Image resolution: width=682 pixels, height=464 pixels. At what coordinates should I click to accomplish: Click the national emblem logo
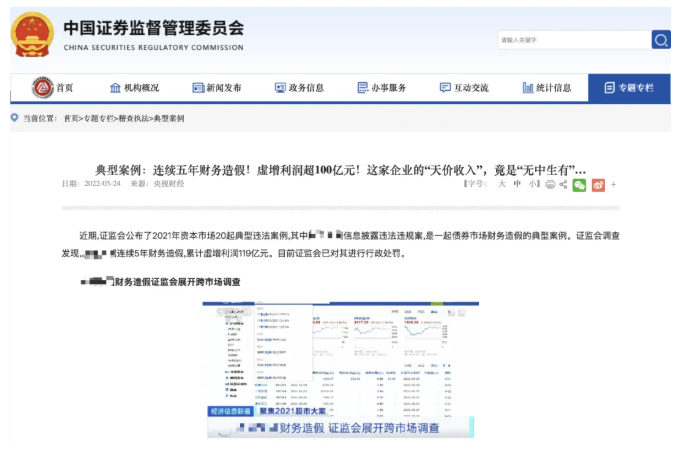pos(34,34)
